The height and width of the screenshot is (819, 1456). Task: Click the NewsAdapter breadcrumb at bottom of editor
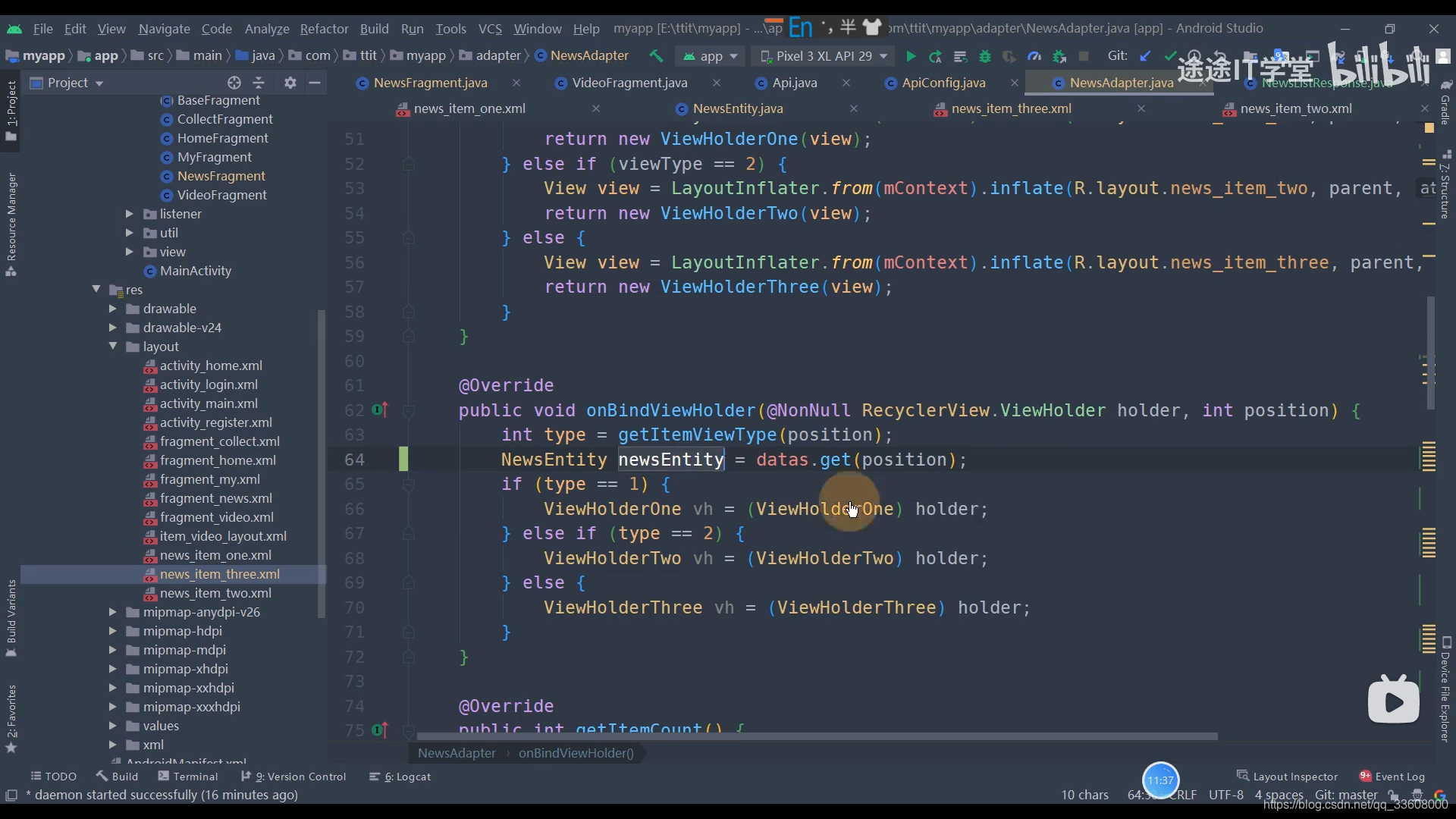[457, 753]
